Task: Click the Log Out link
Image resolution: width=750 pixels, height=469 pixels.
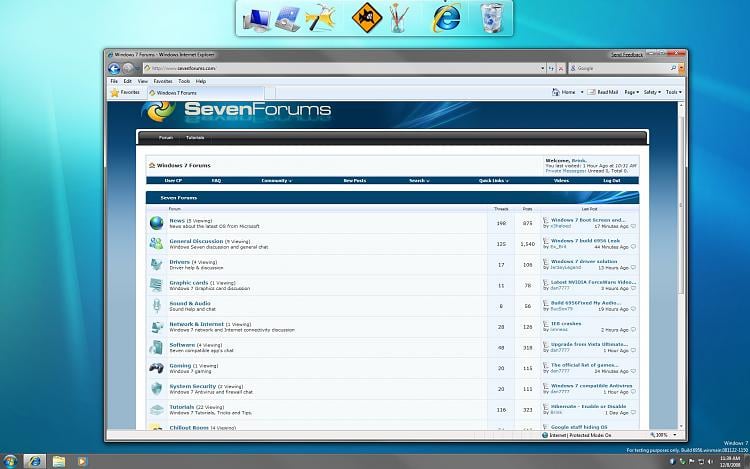Action: [x=612, y=181]
